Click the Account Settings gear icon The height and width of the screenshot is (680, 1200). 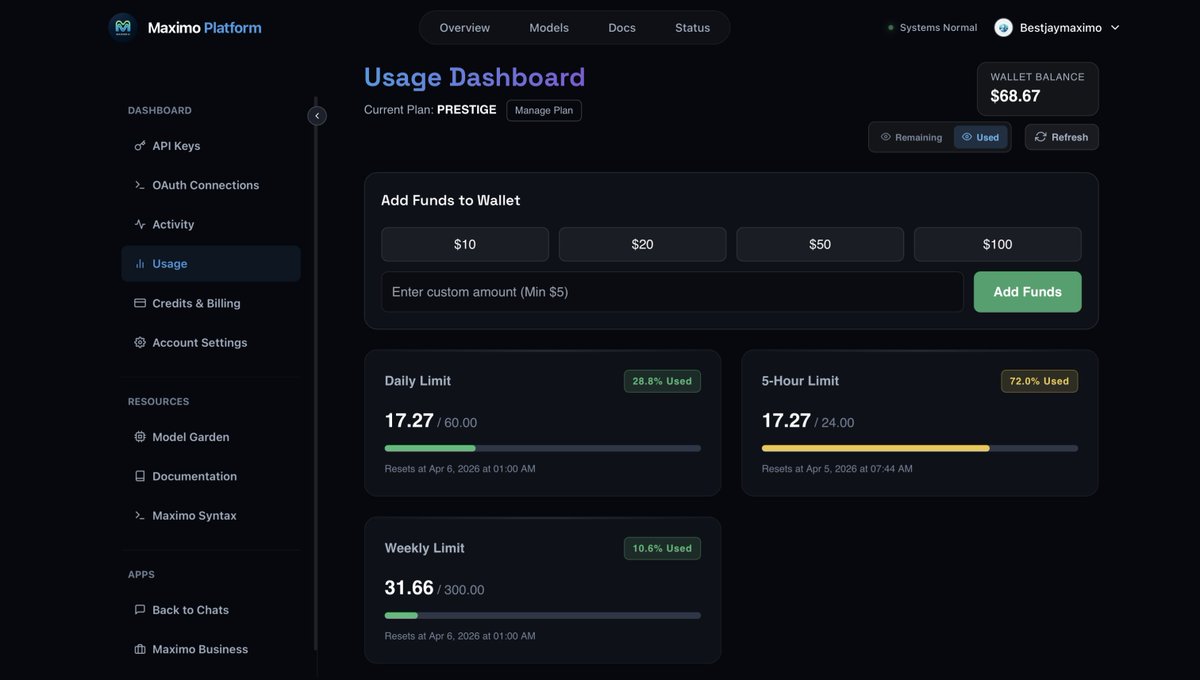point(140,342)
